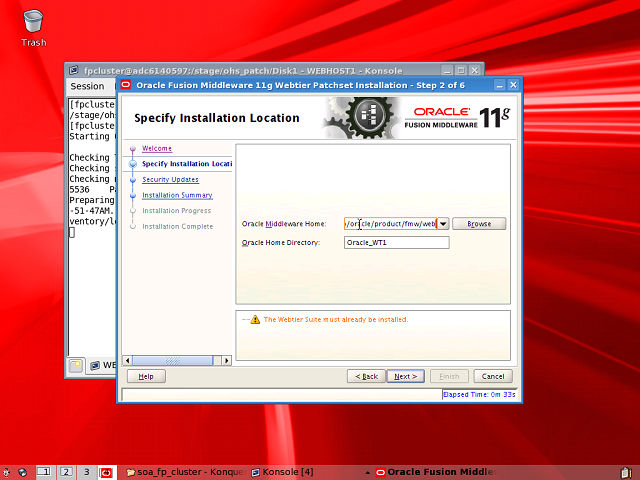Expand the taskbar up-arrow before Oracle entry
Screen dimensions: 640x480
368,473
